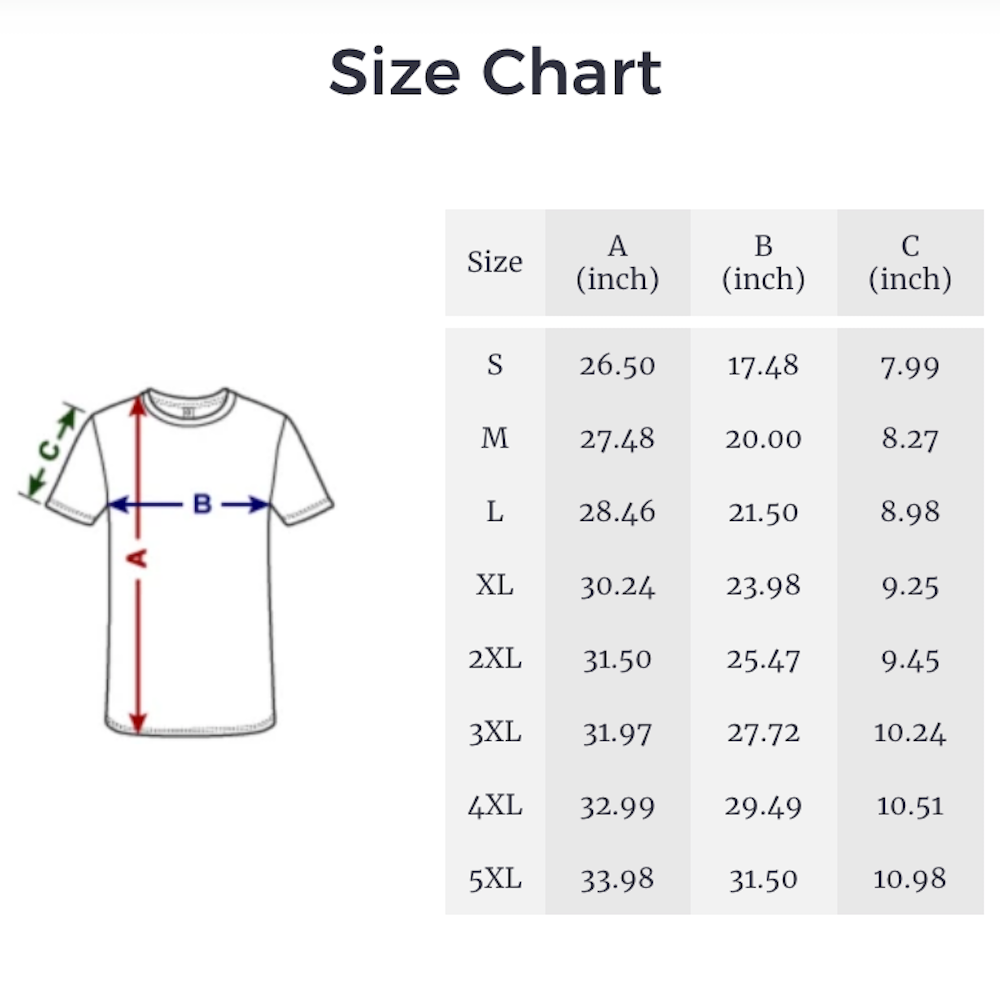Click the 25.47 width value for 2XL
This screenshot has height=1000, width=1000.
click(764, 659)
